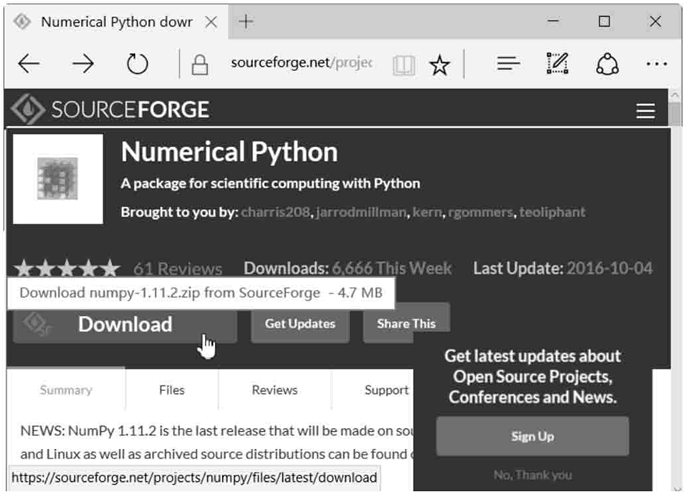Open Reading view book icon
Screen dimensions: 684x492
point(404,65)
